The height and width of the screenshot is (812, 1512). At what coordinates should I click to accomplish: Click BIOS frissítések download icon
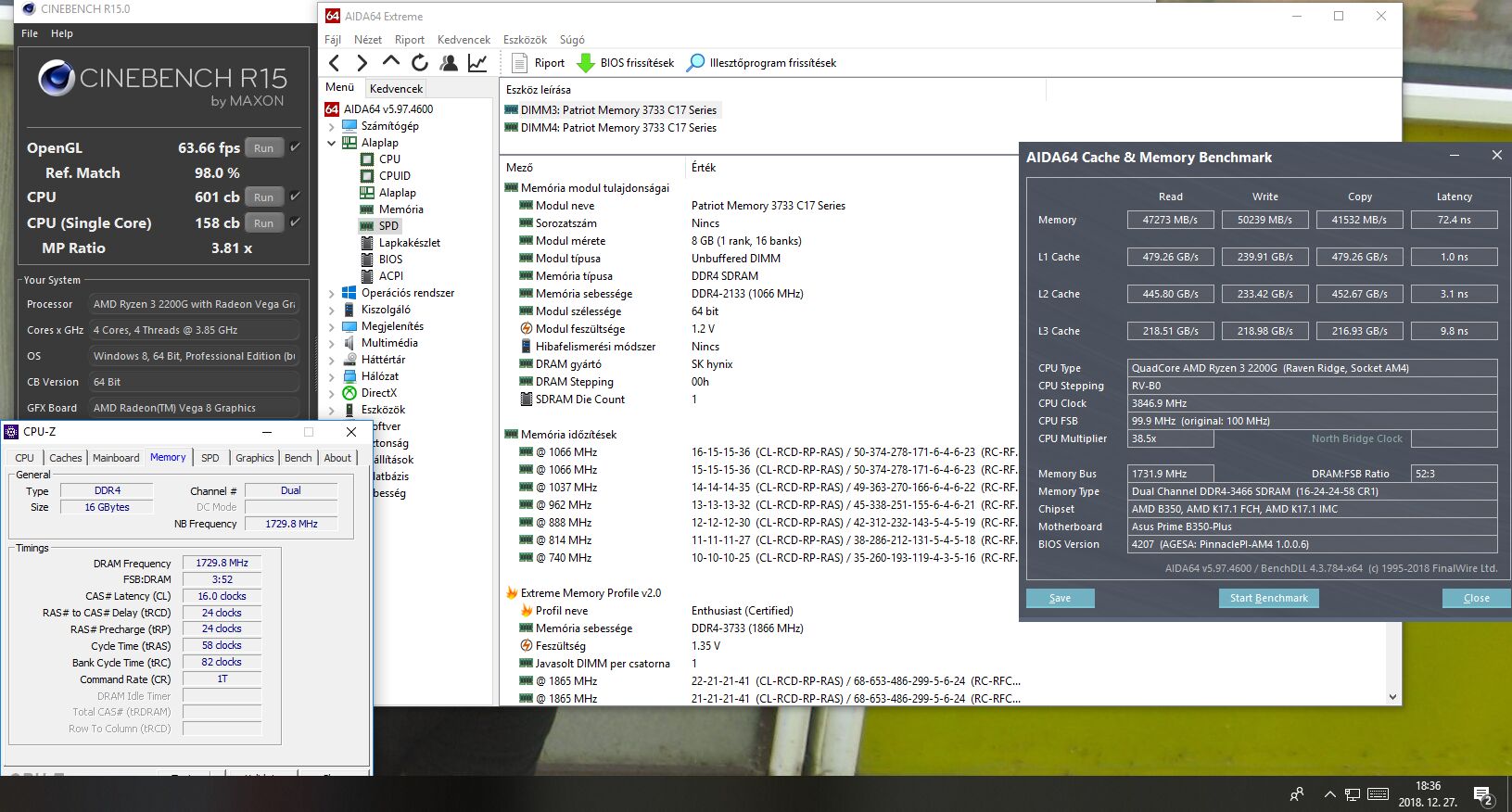click(586, 63)
